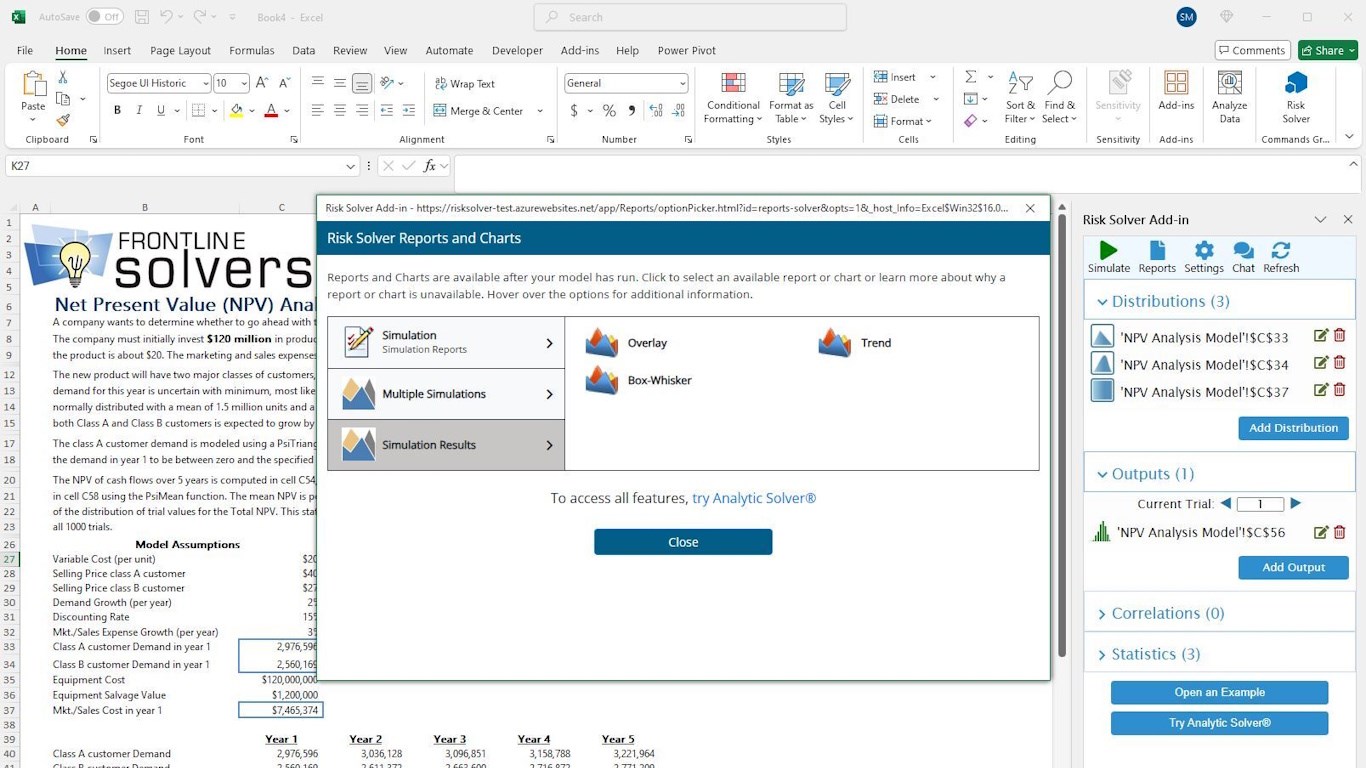Edit the $C$37 distribution

point(1321,390)
